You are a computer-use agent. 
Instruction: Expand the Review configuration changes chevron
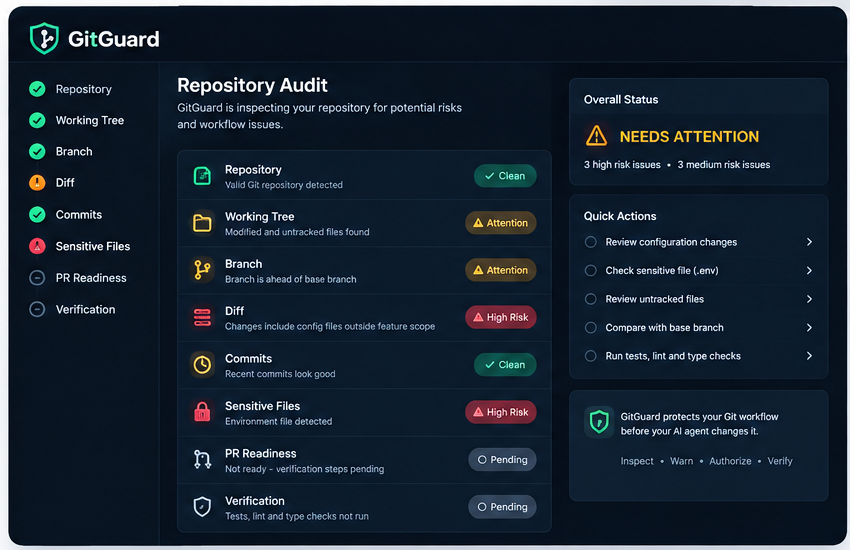pos(809,242)
